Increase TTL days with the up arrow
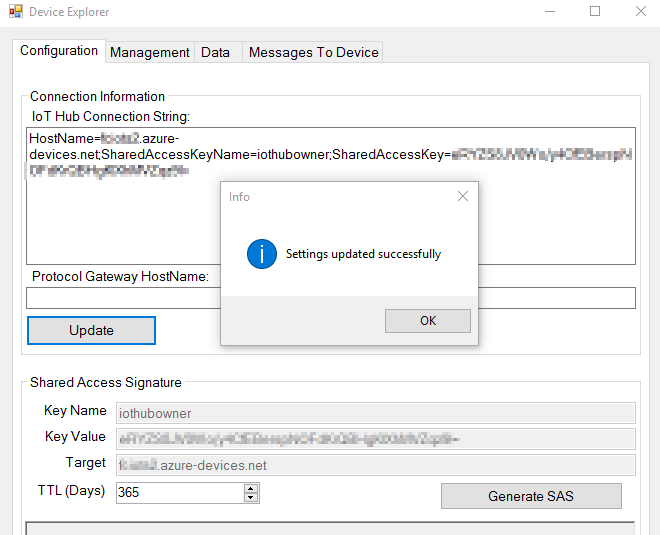 coord(251,488)
